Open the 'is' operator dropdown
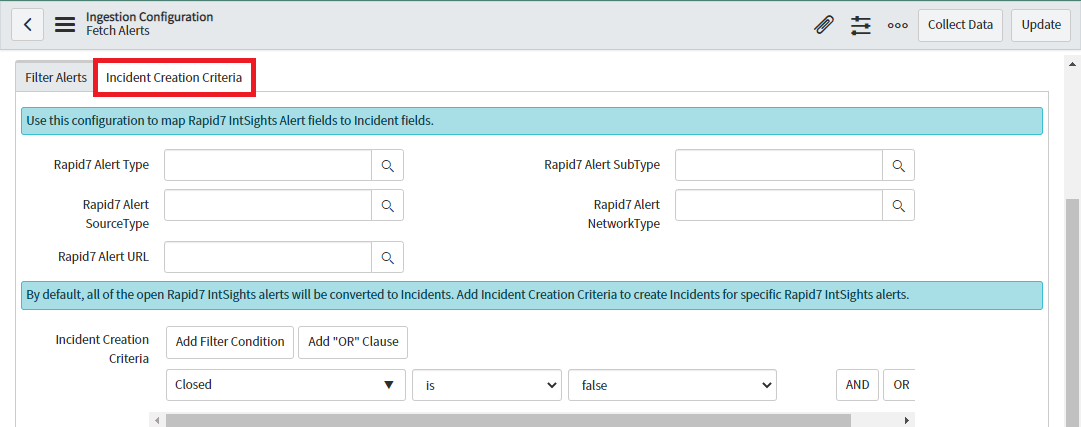Image resolution: width=1081 pixels, height=427 pixels. point(486,385)
